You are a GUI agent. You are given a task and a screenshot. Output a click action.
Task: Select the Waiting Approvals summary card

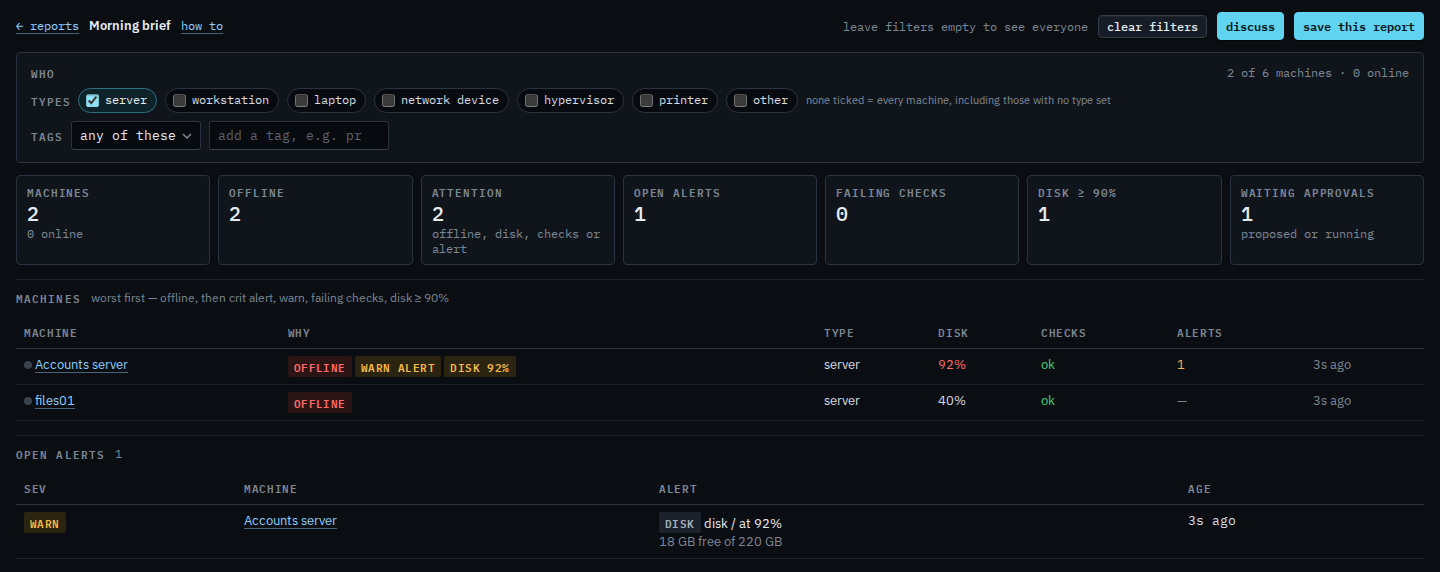tap(1327, 220)
